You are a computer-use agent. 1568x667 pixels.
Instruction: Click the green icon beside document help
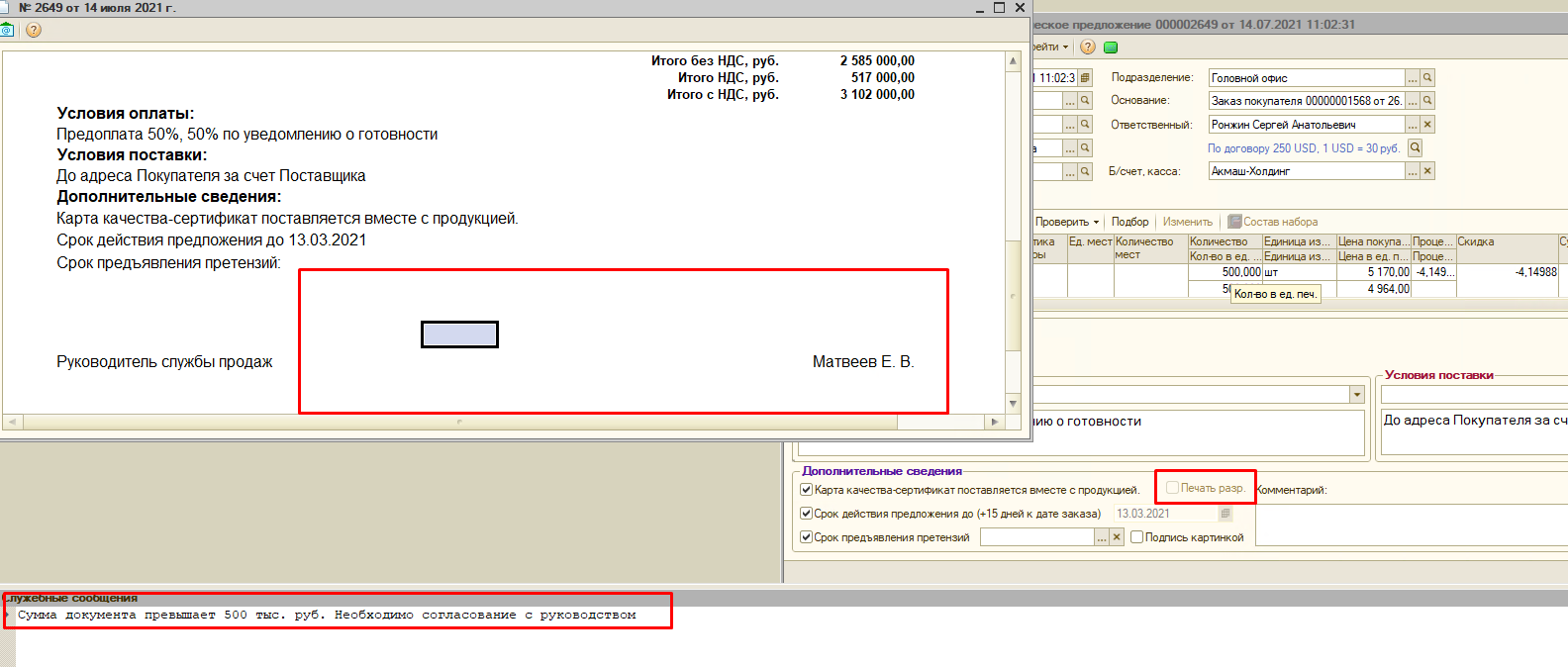pyautogui.click(x=1111, y=47)
